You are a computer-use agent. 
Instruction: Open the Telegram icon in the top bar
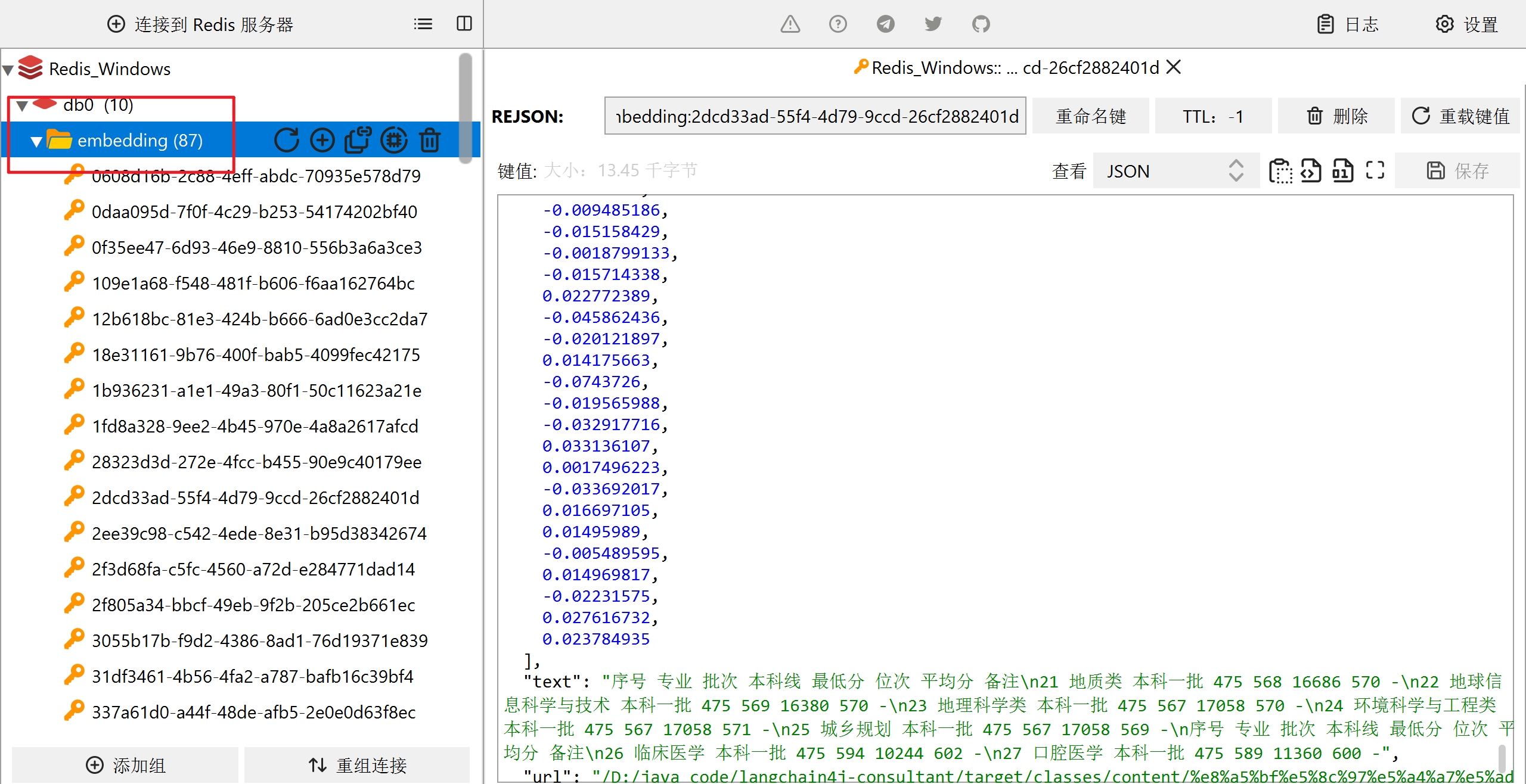coord(885,24)
